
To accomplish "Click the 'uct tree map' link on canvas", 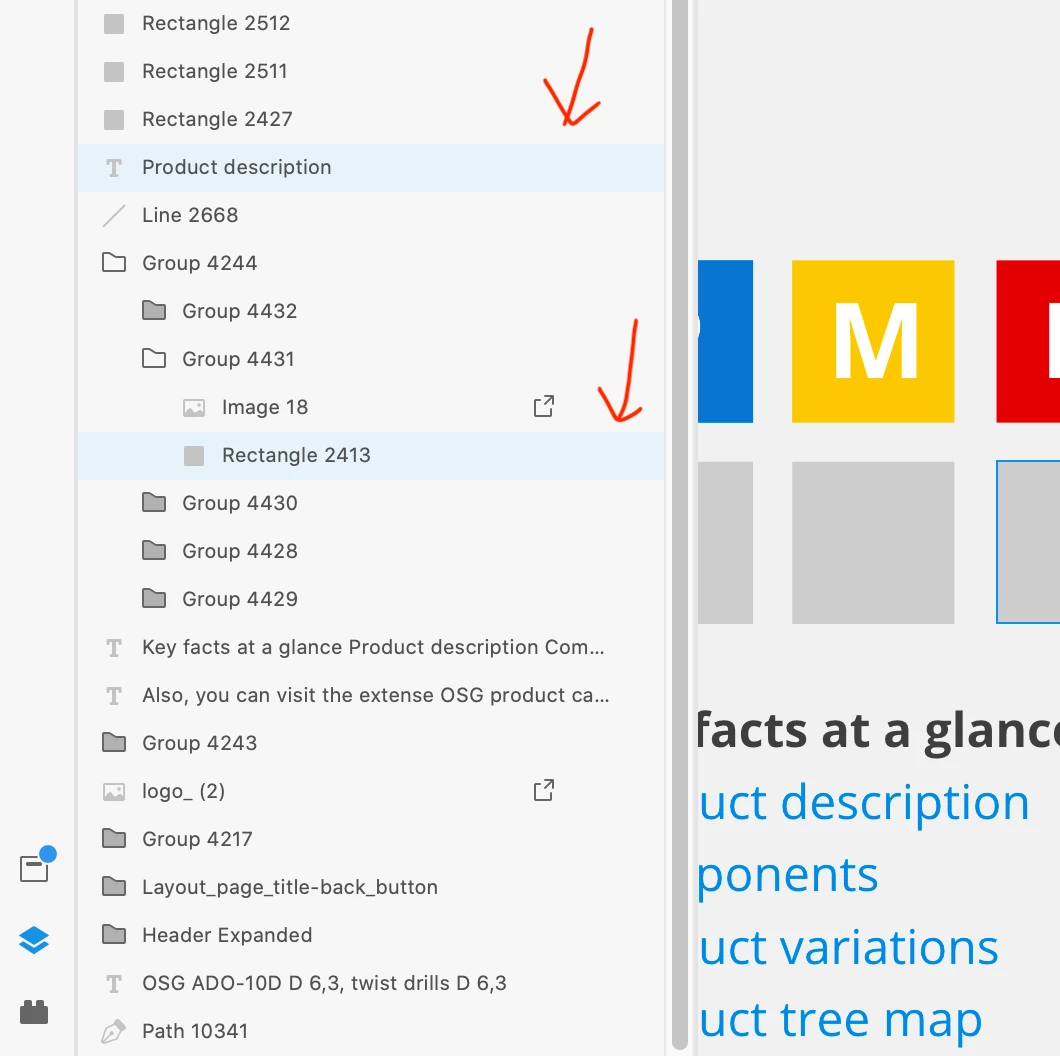I will point(840,1020).
